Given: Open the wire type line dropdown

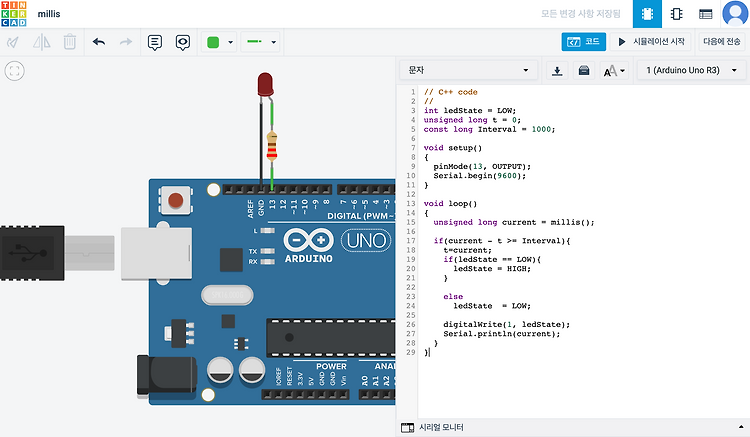Looking at the screenshot, I should 260,42.
